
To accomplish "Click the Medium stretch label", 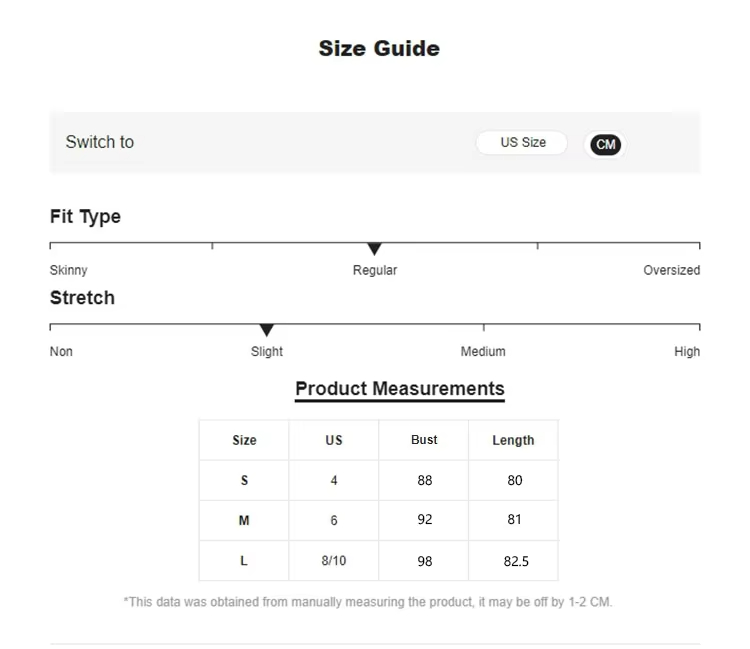I will click(x=483, y=352).
